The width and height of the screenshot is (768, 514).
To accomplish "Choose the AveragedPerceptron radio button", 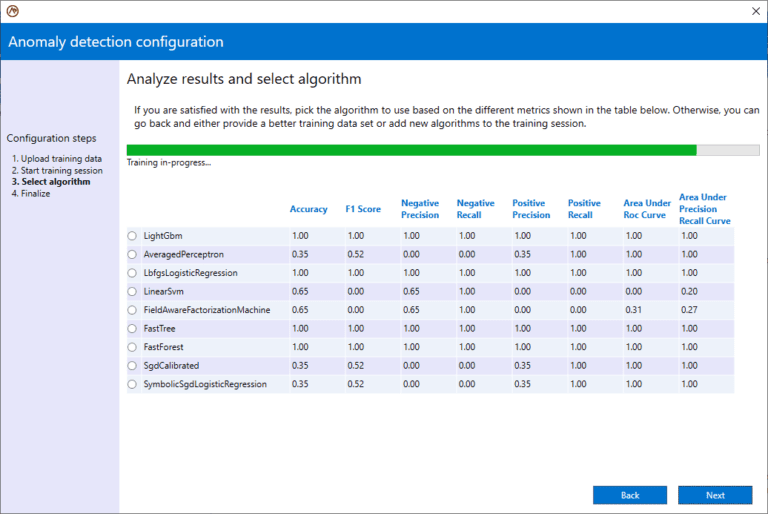I will click(x=132, y=254).
